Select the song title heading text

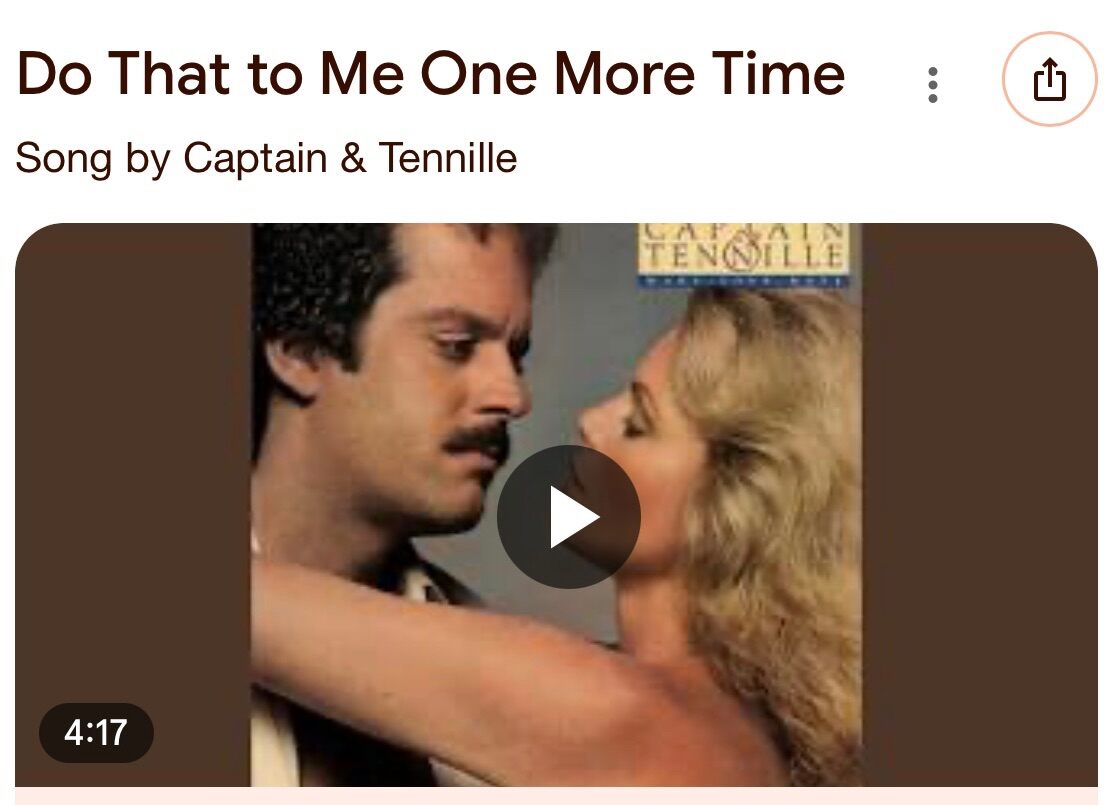431,73
